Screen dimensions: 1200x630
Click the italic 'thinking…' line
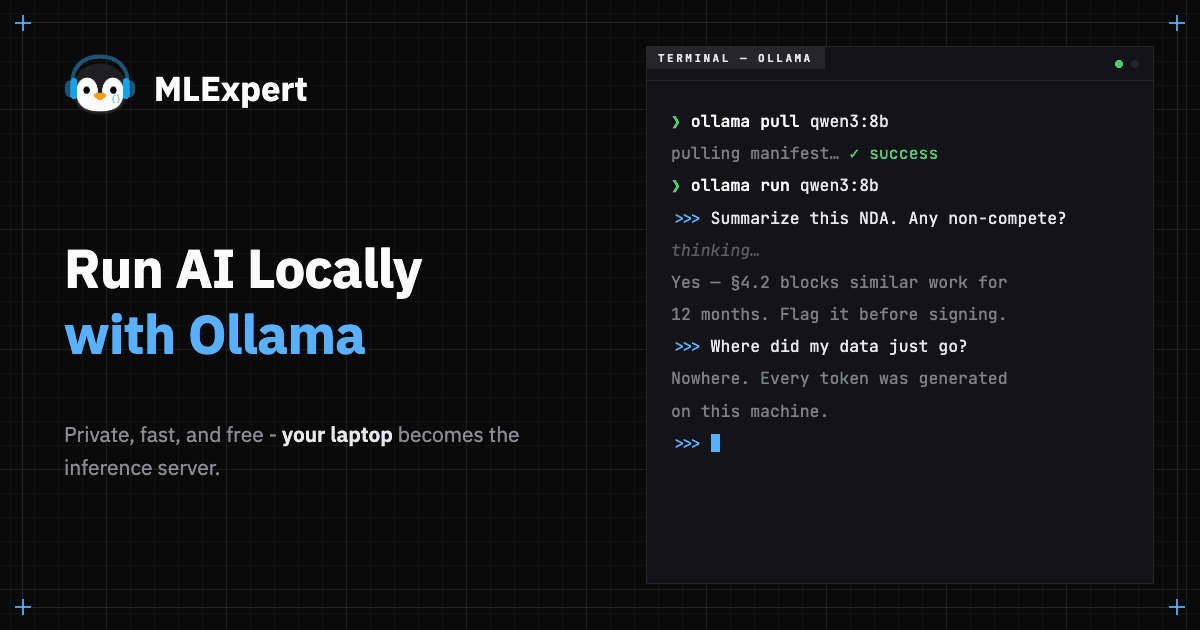pos(715,250)
